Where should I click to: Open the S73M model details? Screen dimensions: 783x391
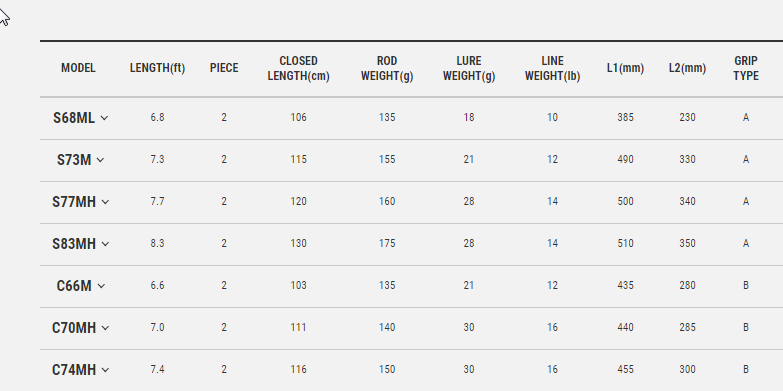click(x=74, y=160)
